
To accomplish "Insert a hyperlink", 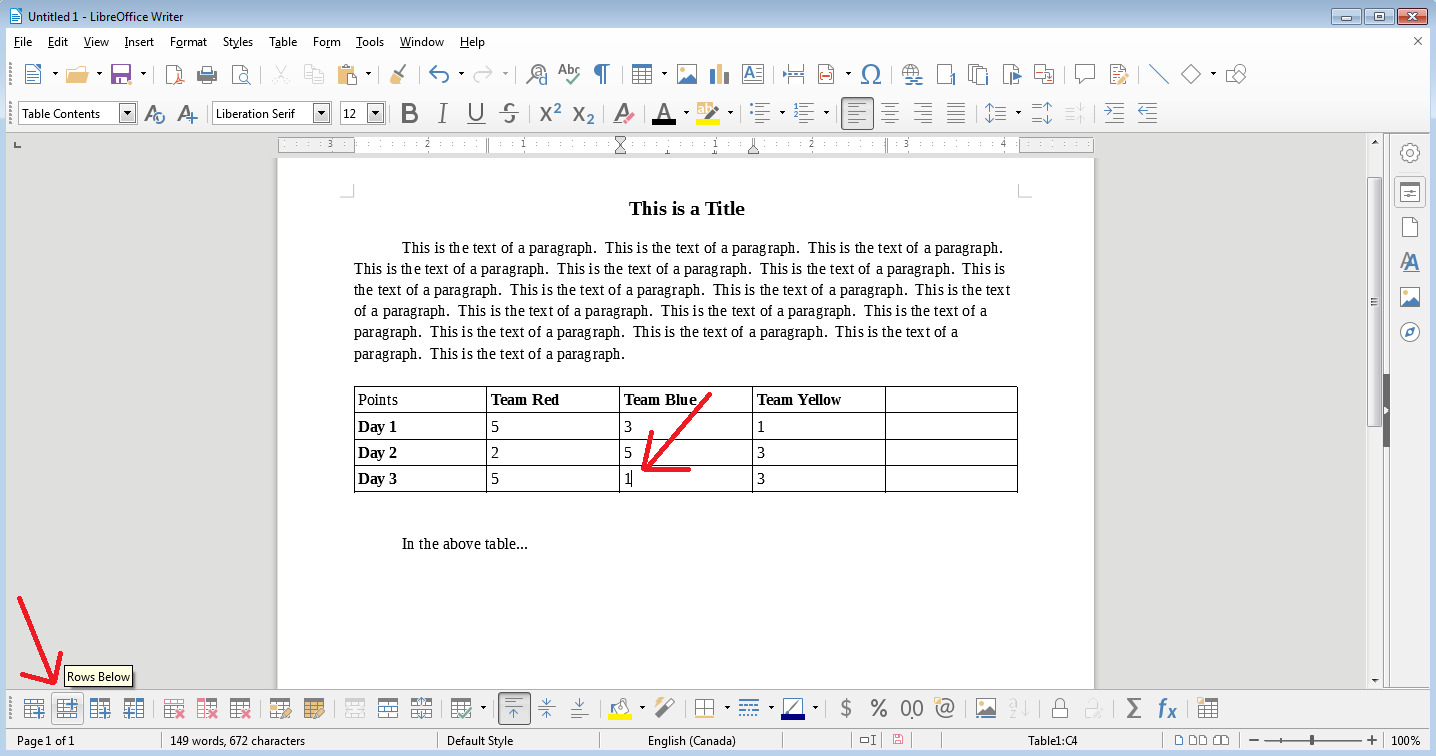I will [912, 74].
